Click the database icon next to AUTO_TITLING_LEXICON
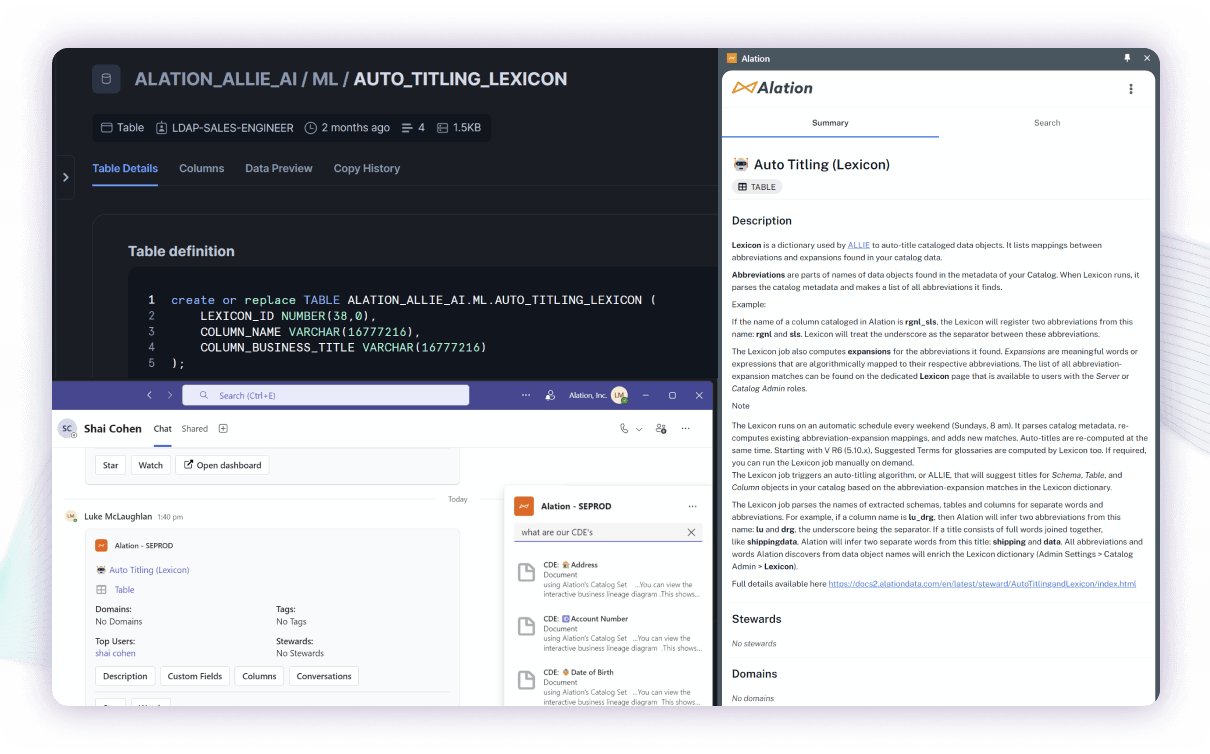The height and width of the screenshot is (754, 1210). pos(106,78)
